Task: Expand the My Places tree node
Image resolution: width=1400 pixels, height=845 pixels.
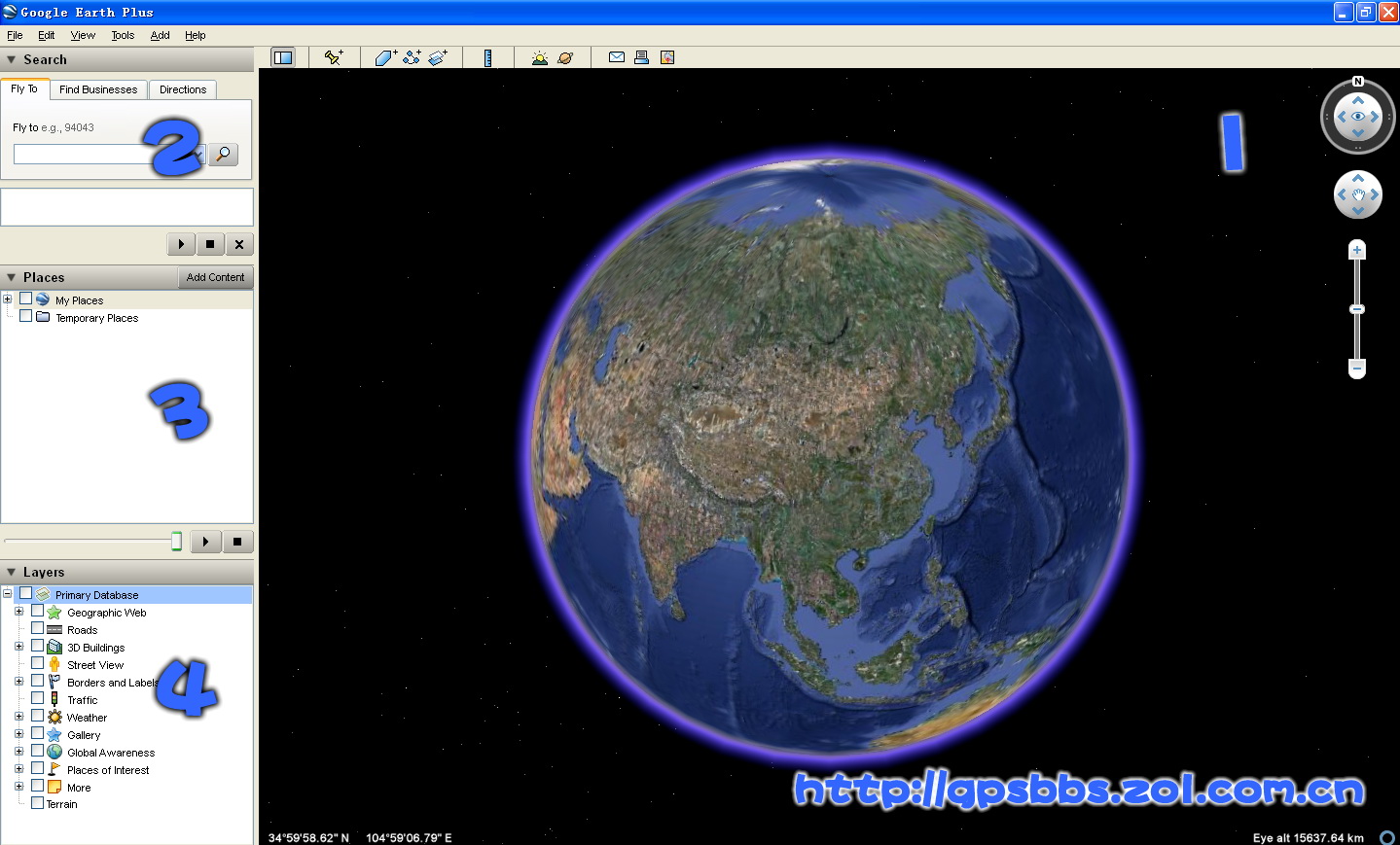Action: [8, 299]
